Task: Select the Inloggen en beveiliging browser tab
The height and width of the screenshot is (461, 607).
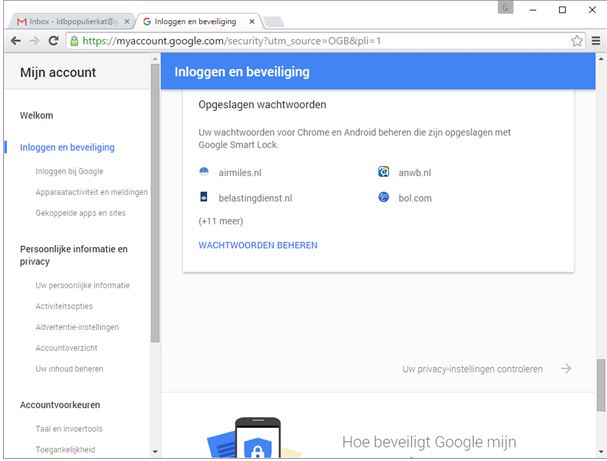Action: (x=198, y=22)
